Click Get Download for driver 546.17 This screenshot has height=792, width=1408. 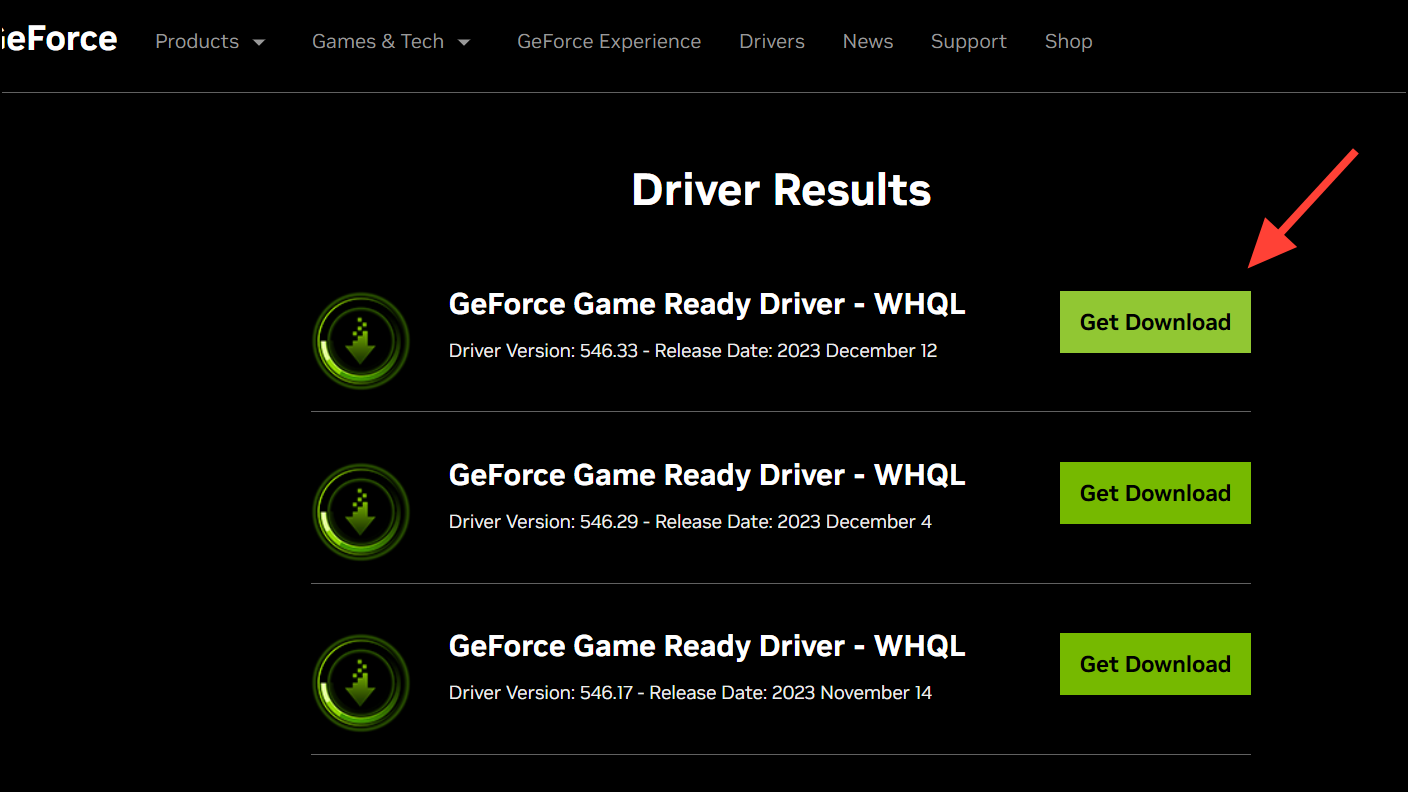tap(1155, 664)
